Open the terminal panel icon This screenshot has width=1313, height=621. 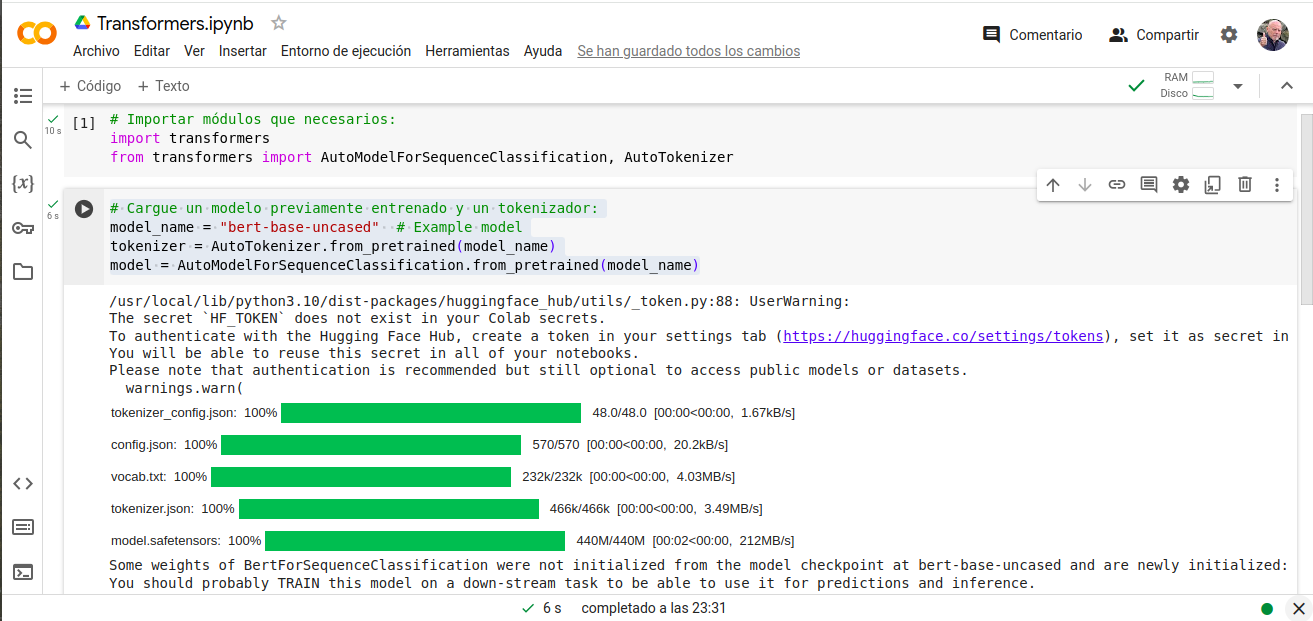tap(22, 572)
